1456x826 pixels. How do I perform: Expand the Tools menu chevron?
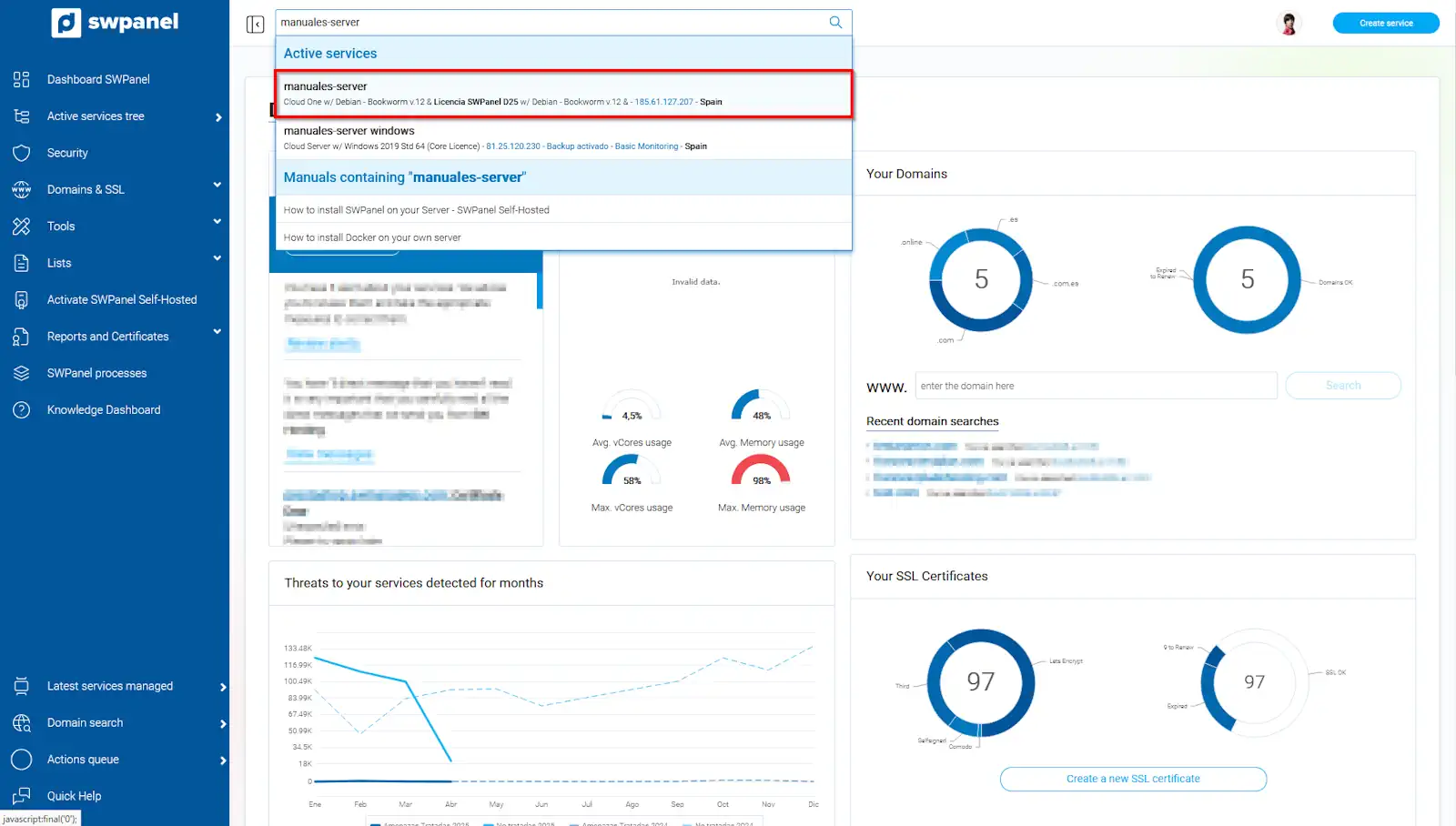[217, 222]
